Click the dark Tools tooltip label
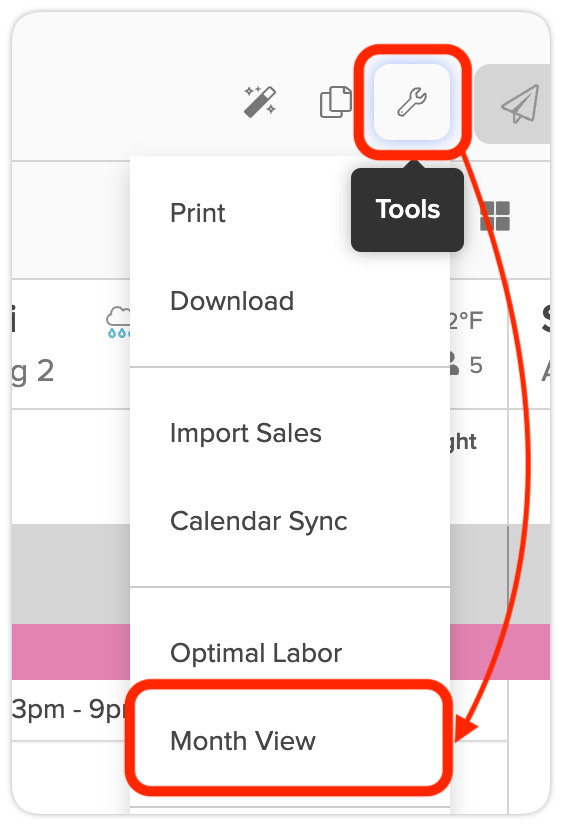The image size is (562, 826). coord(408,210)
